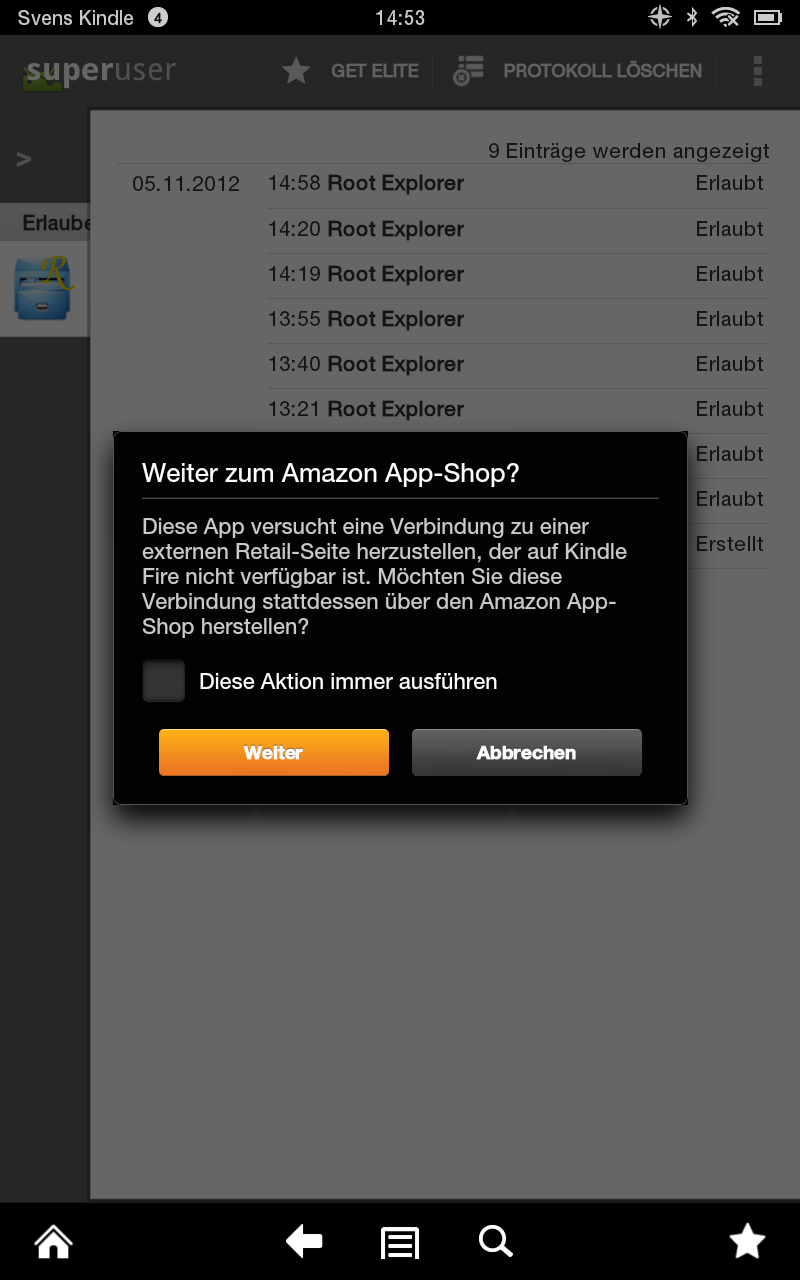This screenshot has height=1280, width=800.
Task: Tap the Weiter button
Action: [273, 752]
